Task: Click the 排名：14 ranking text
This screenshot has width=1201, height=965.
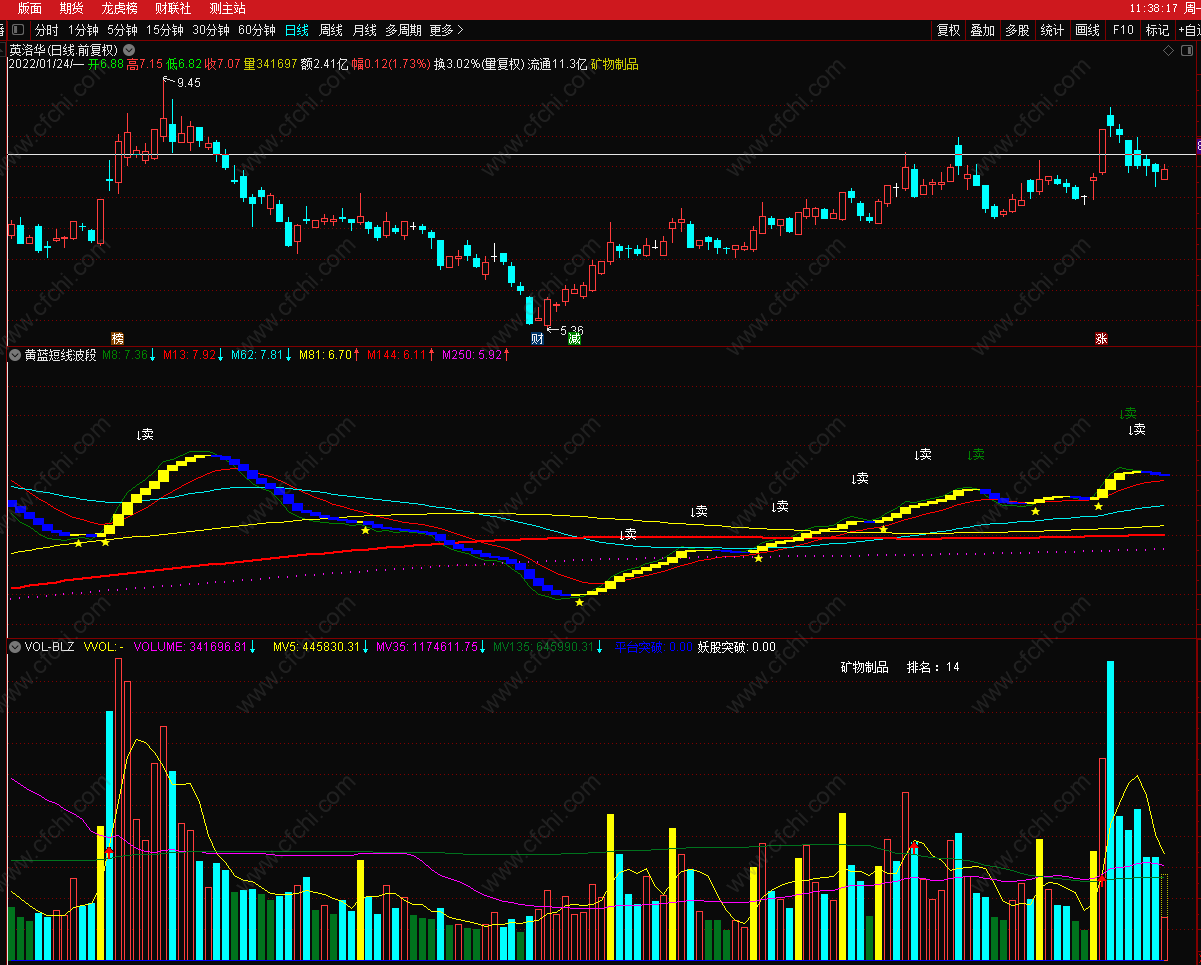Action: point(933,667)
